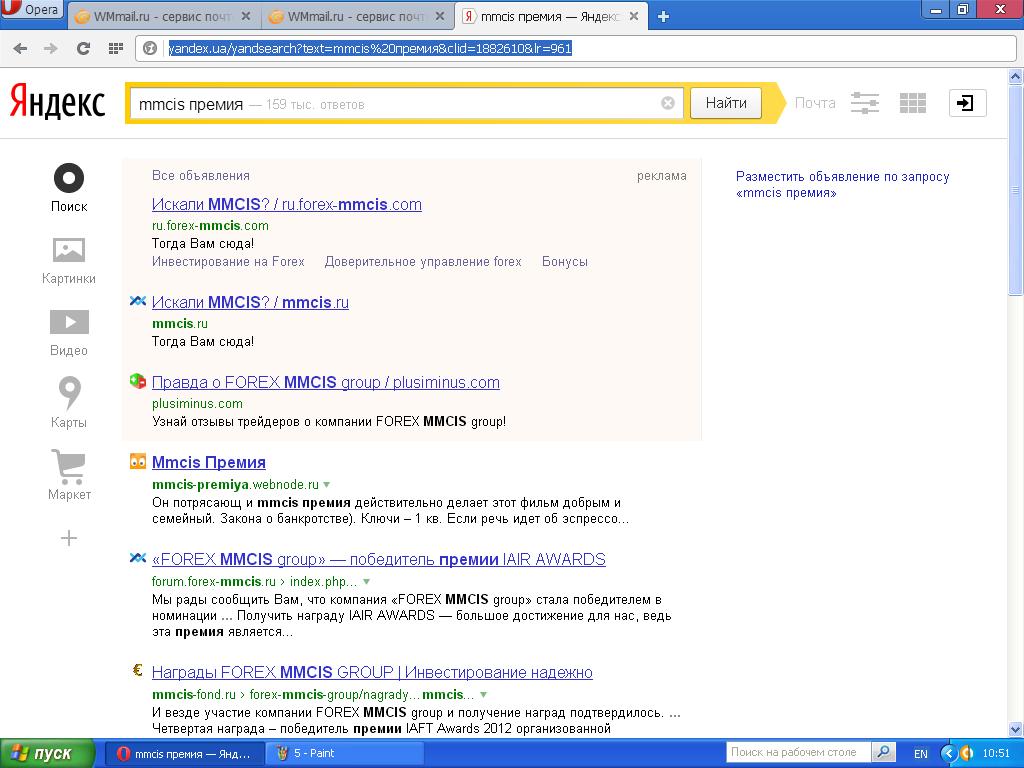Open ad link Искали MMCIS? / ru.forex-mmcis.com
Viewport: 1024px width, 768px height.
287,204
